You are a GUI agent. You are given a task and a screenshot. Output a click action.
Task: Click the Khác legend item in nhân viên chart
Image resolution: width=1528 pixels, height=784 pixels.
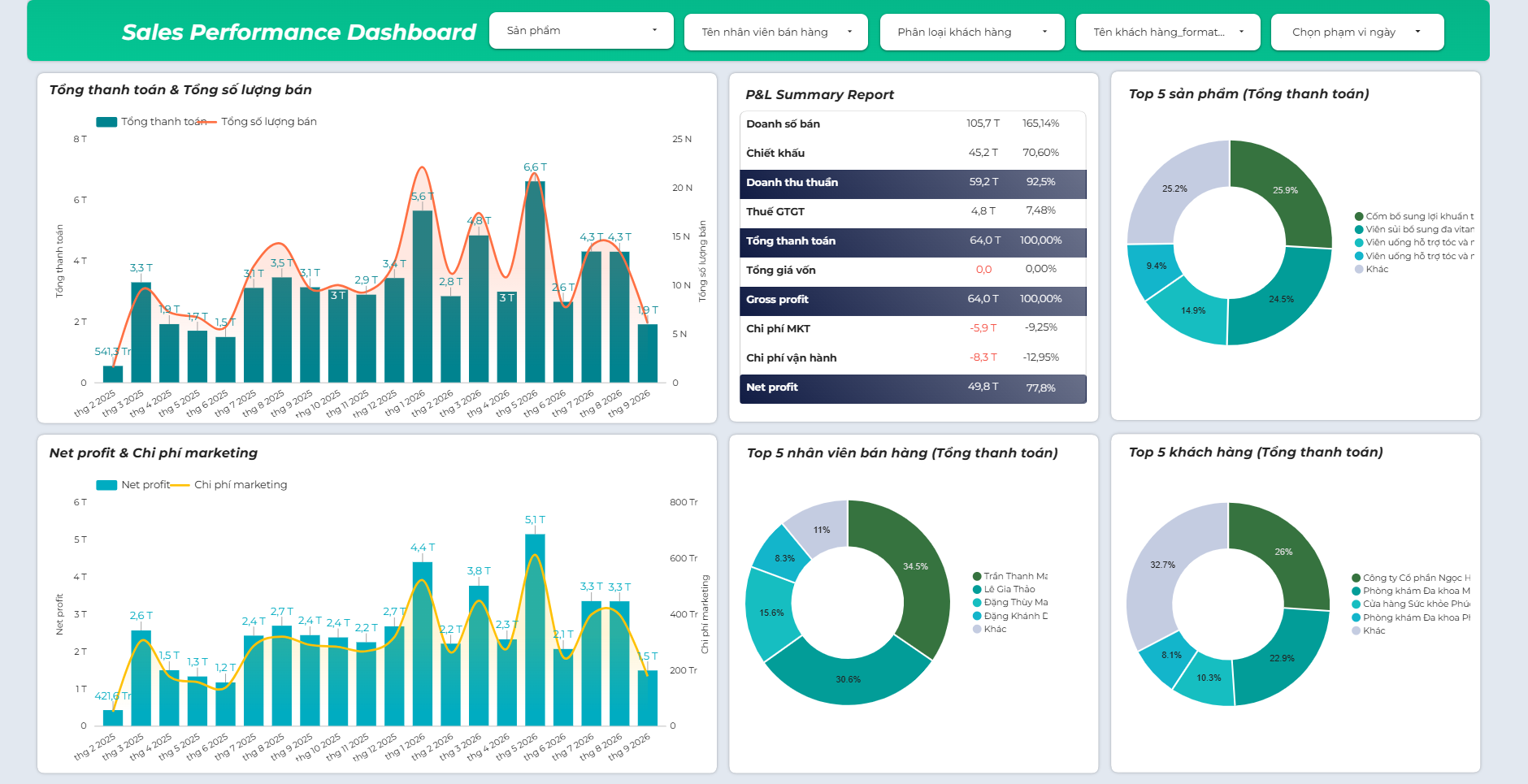[x=989, y=629]
